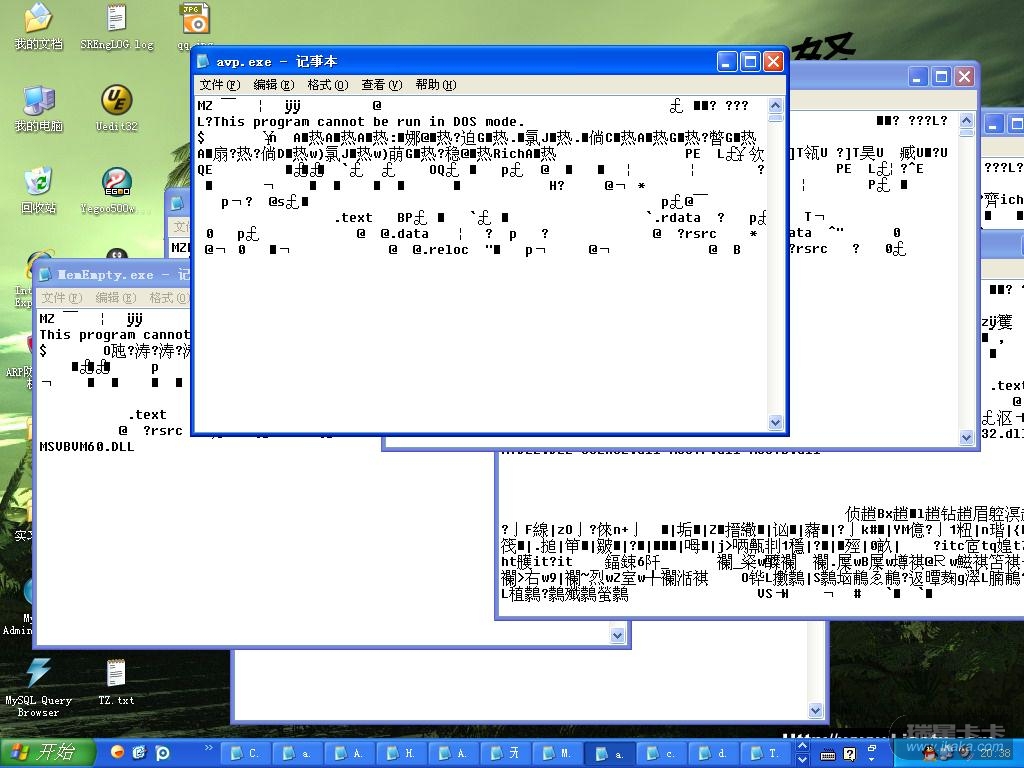The image size is (1024, 768).
Task: Click the Notepad icon in avp.exe title bar
Action: point(204,61)
